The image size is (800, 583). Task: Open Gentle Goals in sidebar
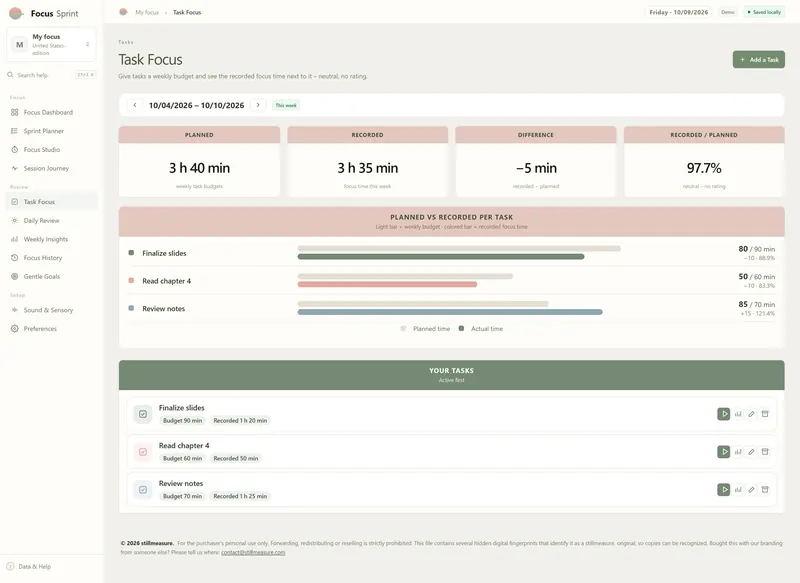coord(52,276)
